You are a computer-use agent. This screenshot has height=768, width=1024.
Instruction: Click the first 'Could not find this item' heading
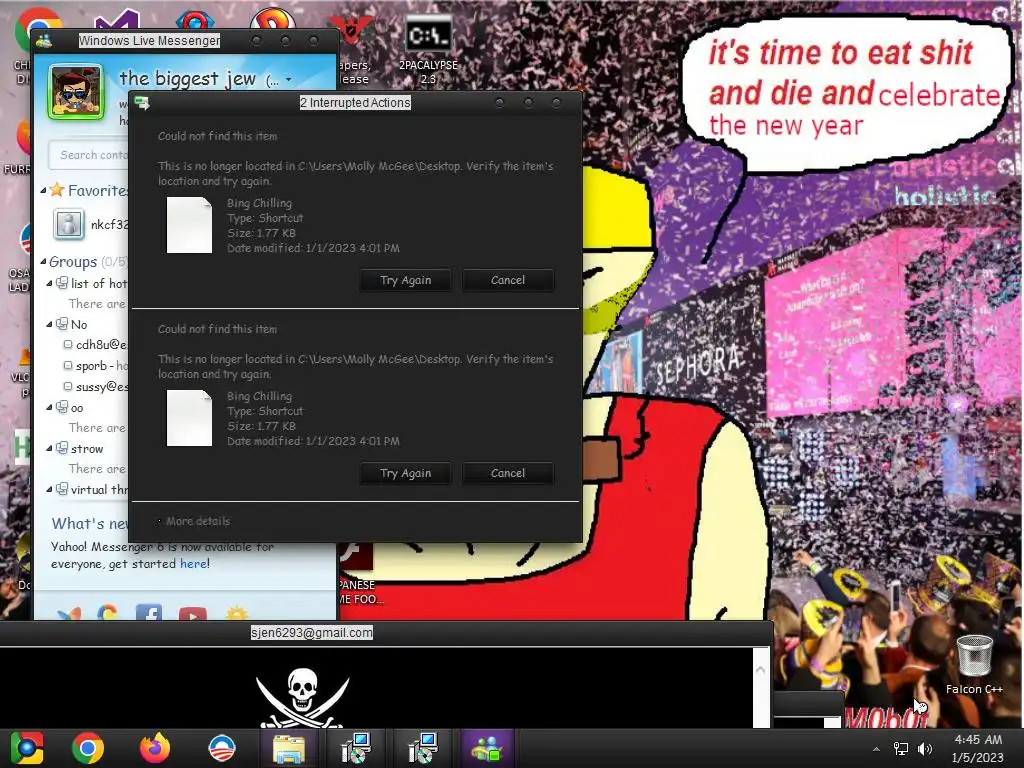click(x=217, y=136)
